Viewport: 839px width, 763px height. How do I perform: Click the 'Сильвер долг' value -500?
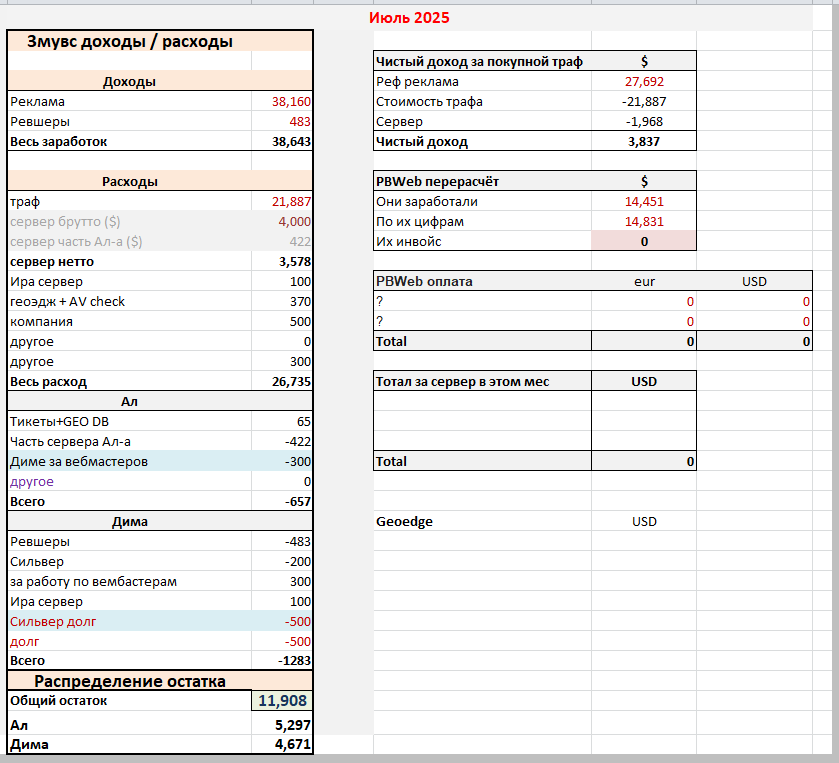[x=298, y=622]
